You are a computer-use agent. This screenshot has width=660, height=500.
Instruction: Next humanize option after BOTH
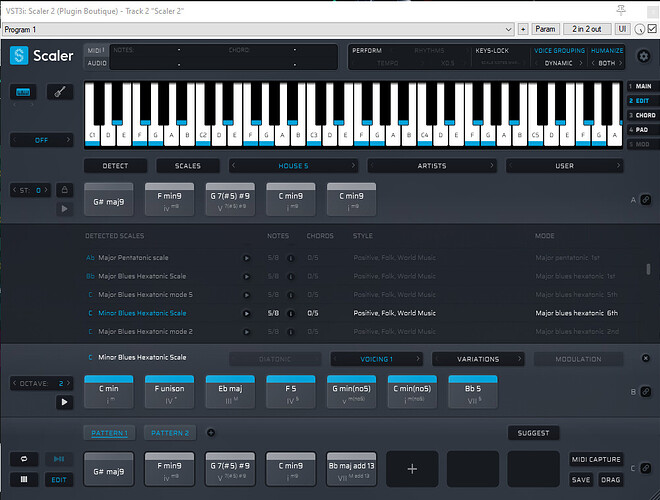pyautogui.click(x=620, y=63)
